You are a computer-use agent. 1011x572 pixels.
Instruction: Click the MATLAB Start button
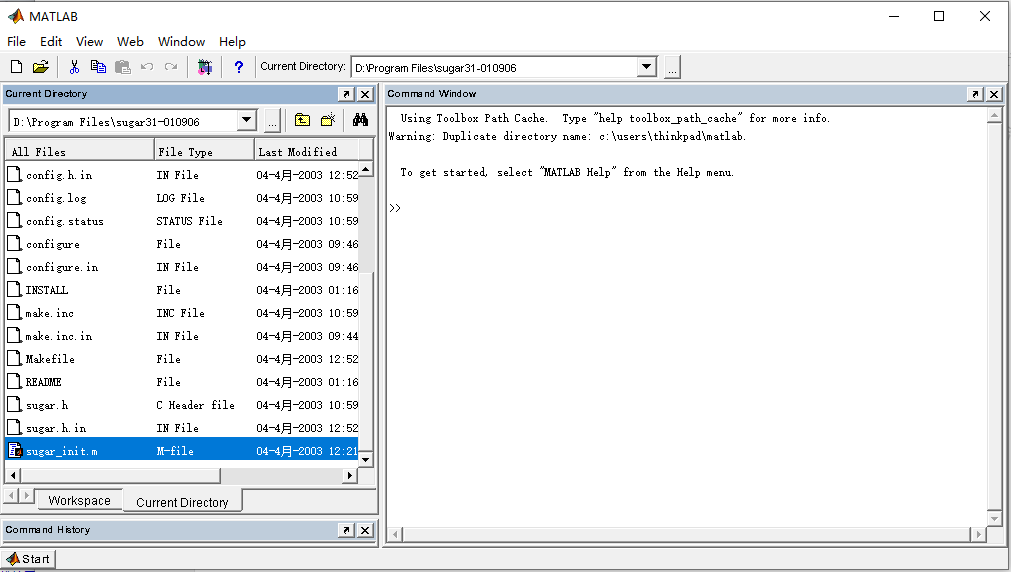pyautogui.click(x=28, y=559)
